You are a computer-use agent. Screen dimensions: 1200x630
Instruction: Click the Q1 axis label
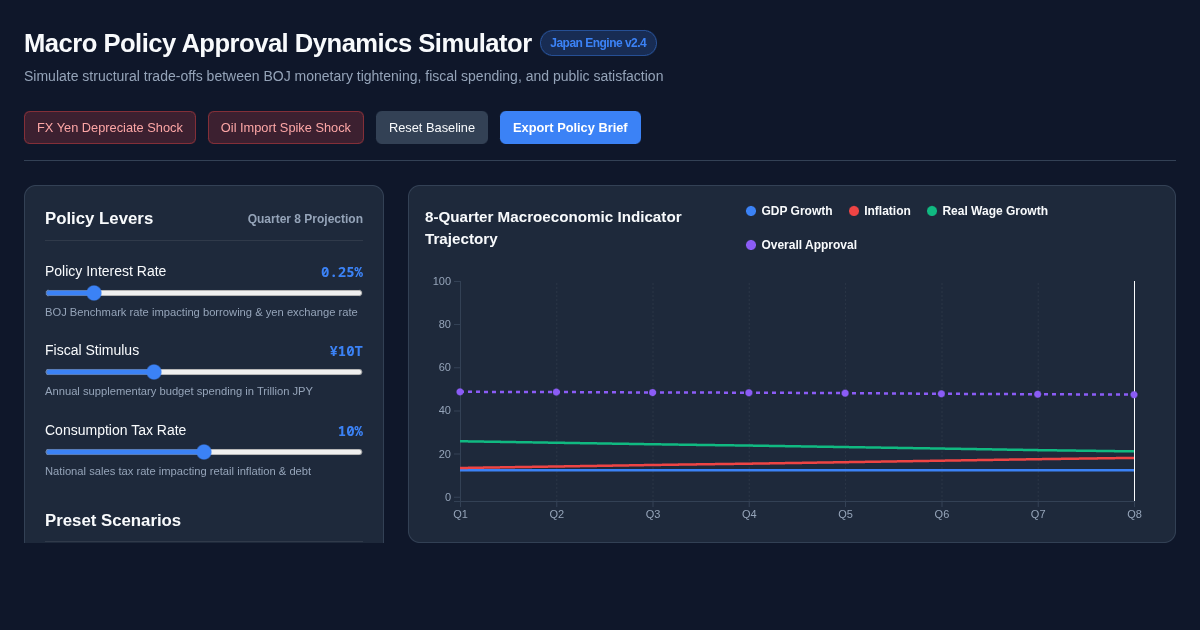coord(460,514)
